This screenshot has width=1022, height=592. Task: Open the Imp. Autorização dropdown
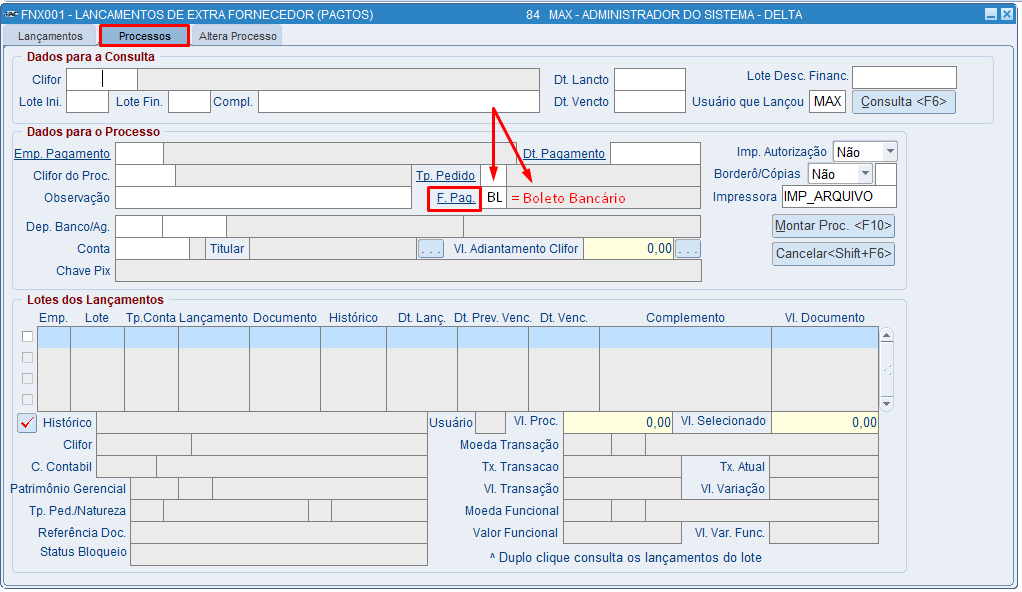click(x=890, y=152)
